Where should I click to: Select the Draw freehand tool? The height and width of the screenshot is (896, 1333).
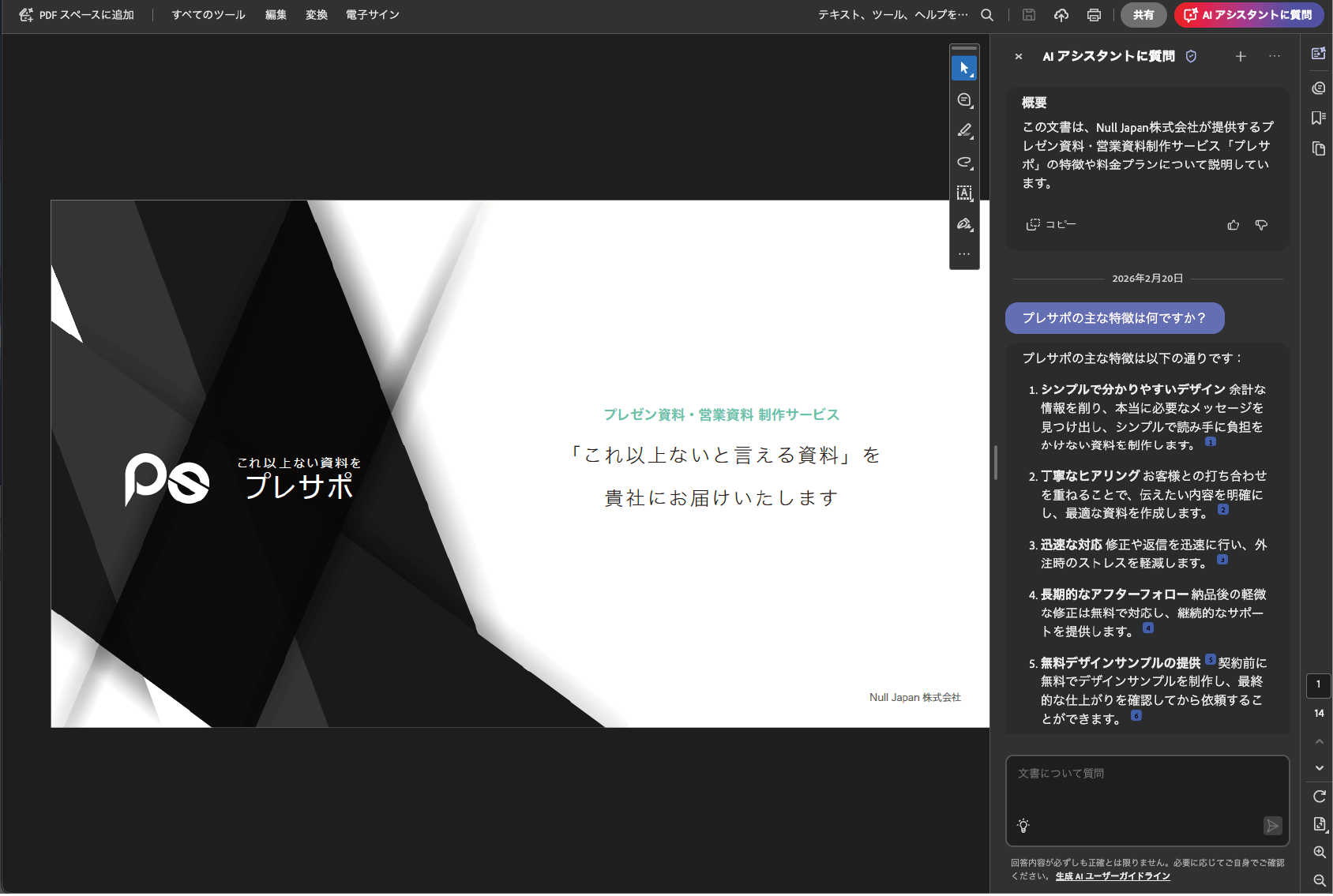click(964, 163)
